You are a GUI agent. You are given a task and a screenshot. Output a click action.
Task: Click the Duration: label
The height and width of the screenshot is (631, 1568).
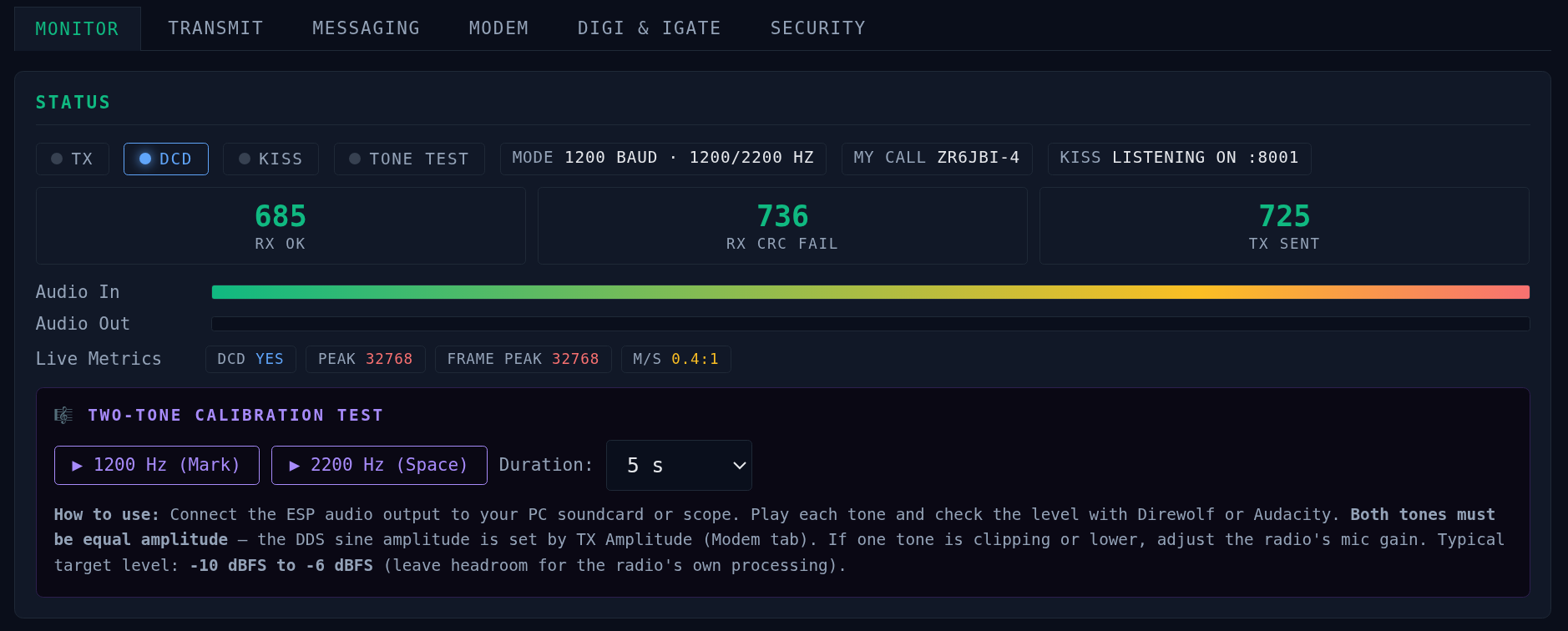(546, 465)
